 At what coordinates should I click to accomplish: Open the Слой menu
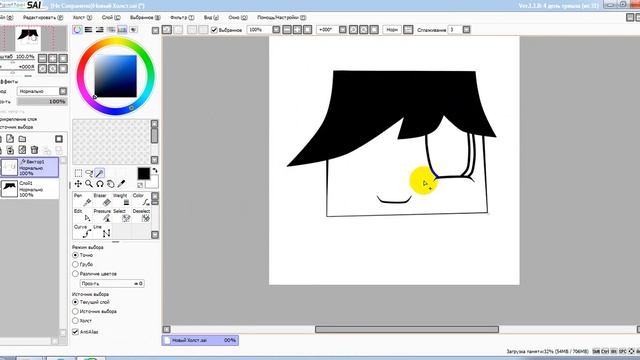111,18
